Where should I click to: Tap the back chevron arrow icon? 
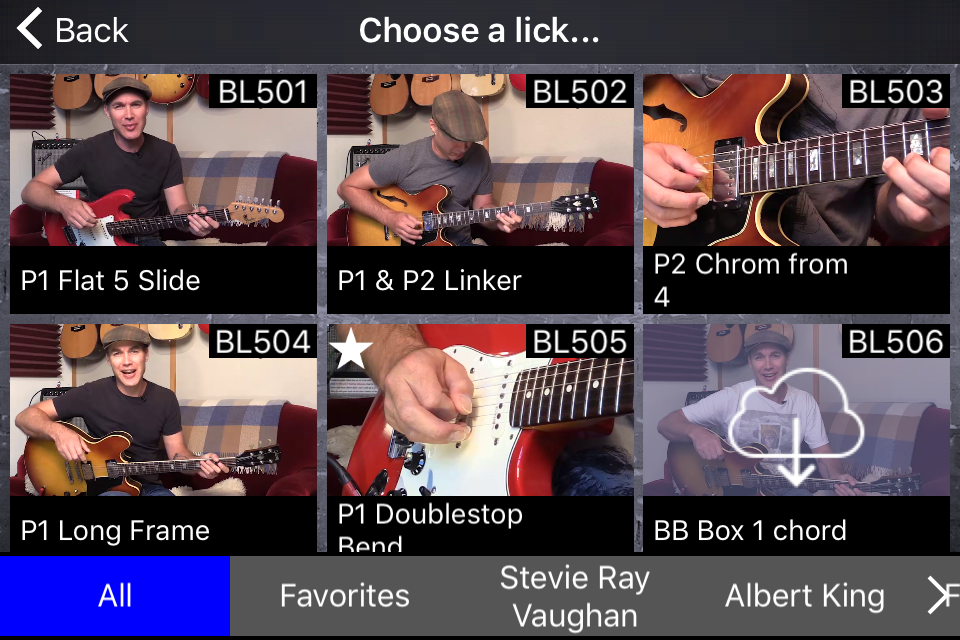click(x=29, y=28)
